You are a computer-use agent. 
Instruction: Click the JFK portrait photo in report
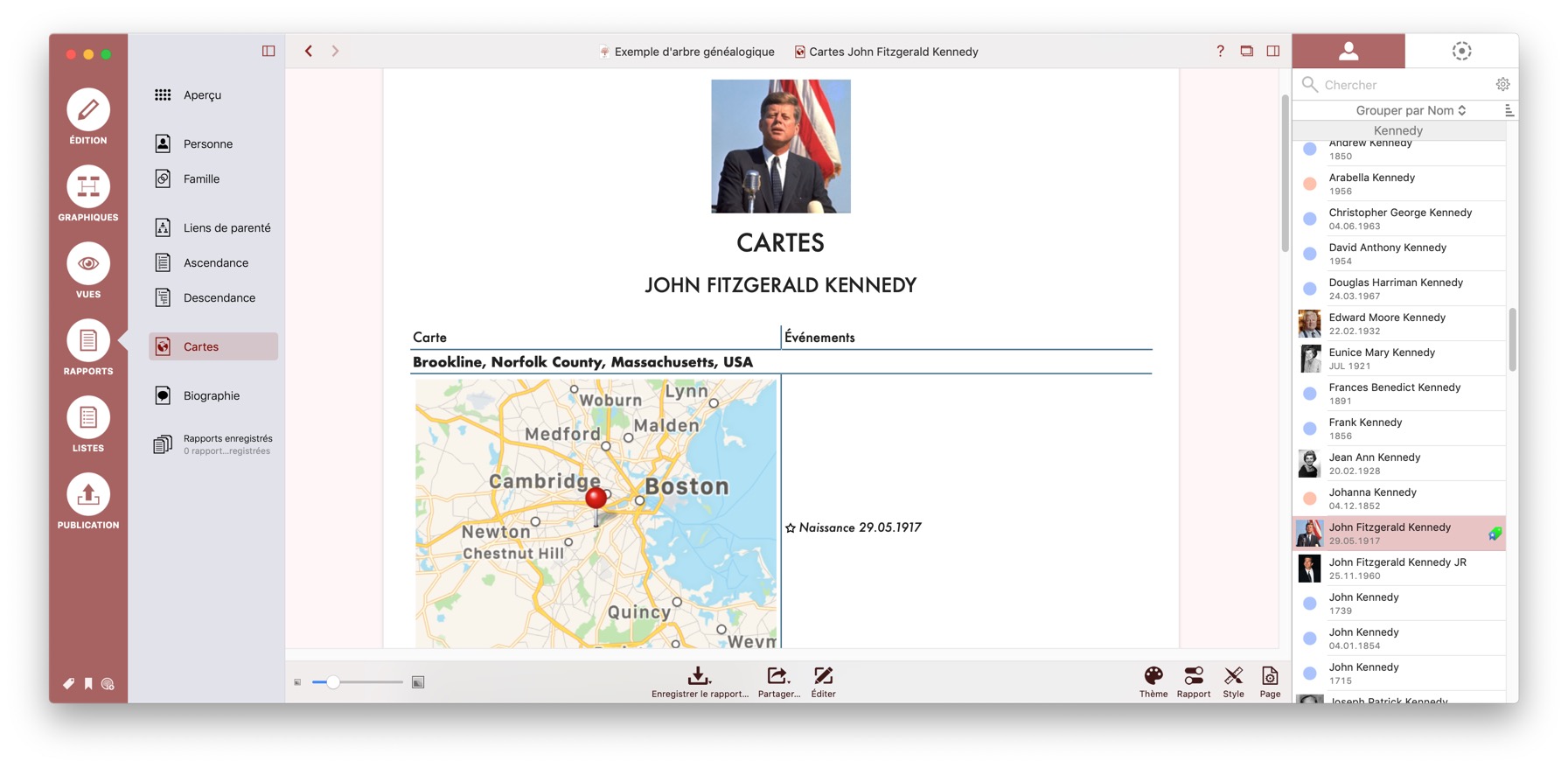click(781, 146)
